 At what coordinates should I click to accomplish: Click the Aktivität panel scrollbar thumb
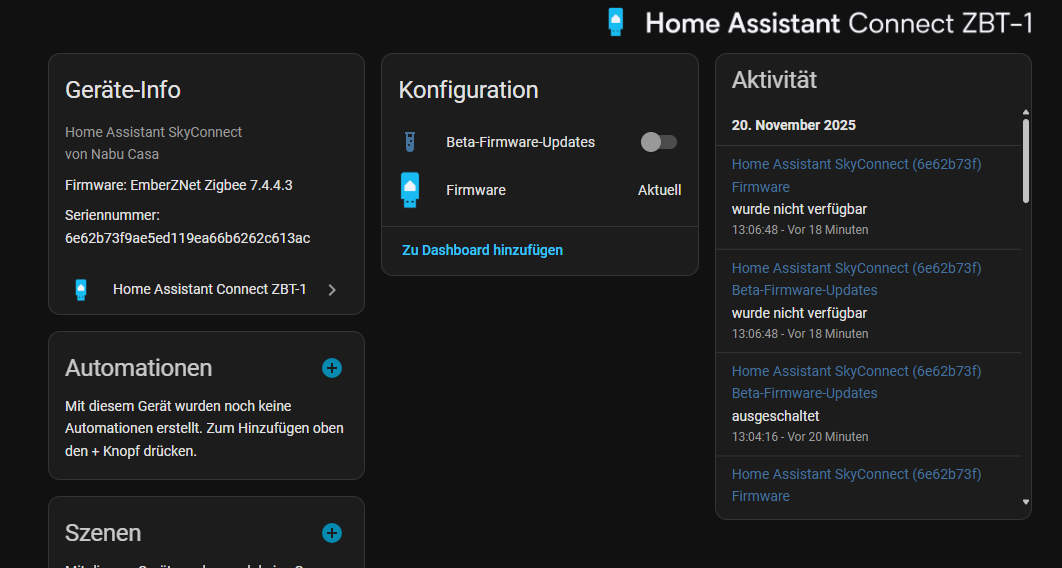1025,160
